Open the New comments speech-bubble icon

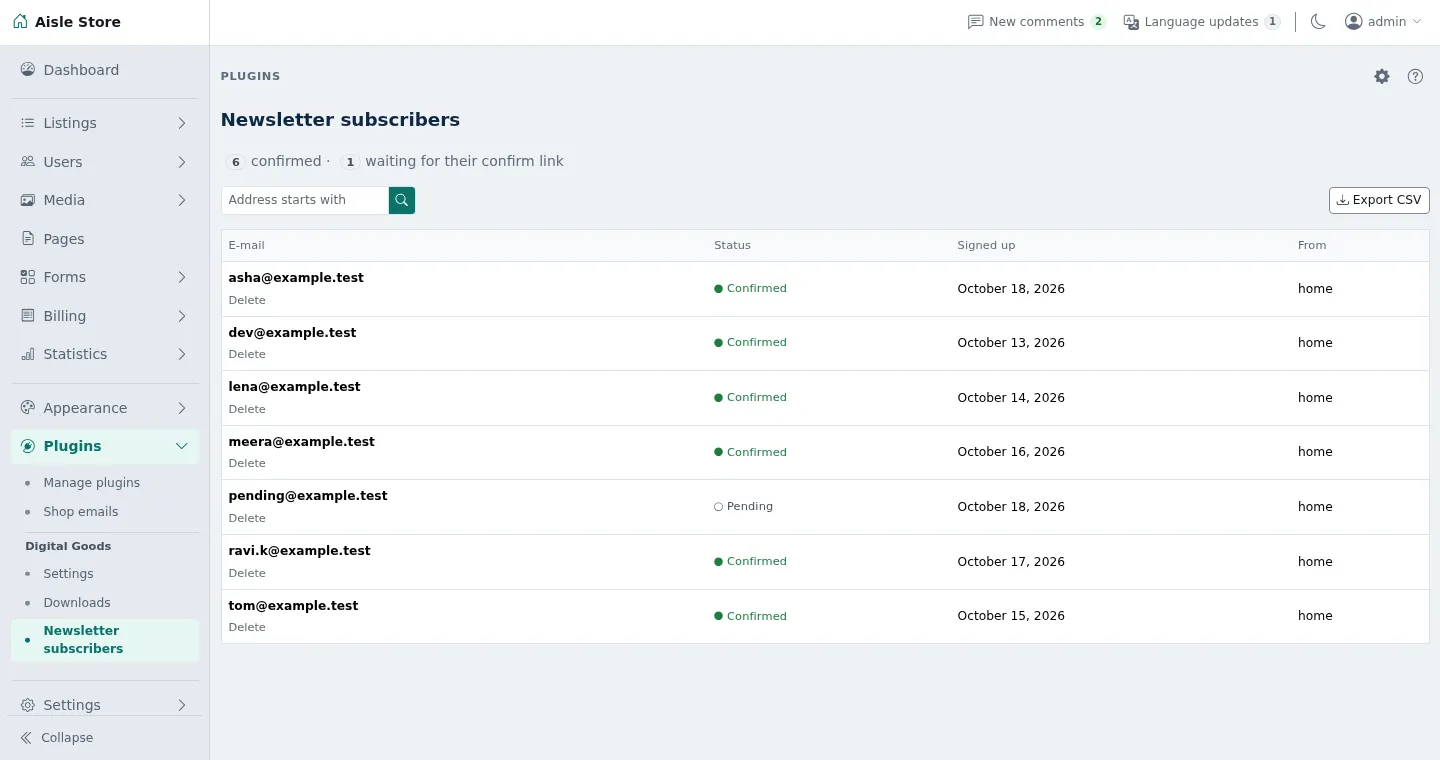point(976,22)
